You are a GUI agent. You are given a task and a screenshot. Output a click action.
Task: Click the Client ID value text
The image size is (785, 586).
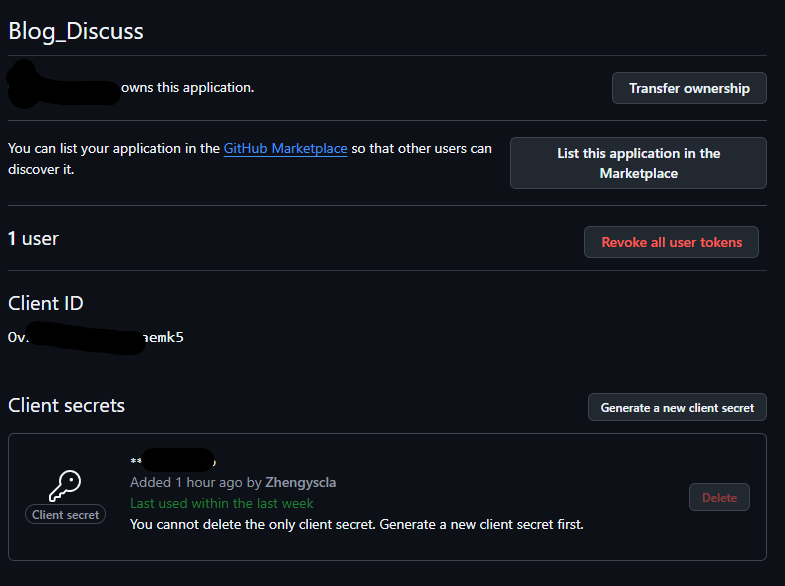pyautogui.click(x=95, y=338)
